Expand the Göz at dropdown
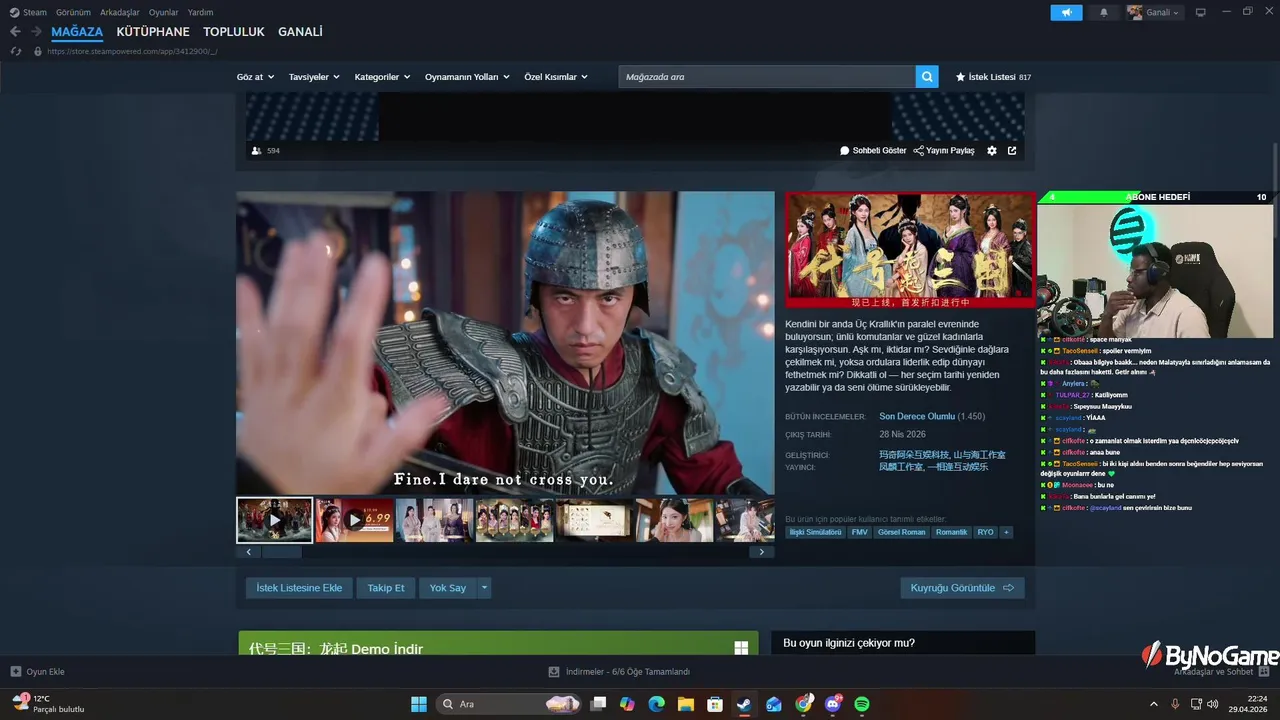This screenshot has height=720, width=1280. (x=255, y=77)
